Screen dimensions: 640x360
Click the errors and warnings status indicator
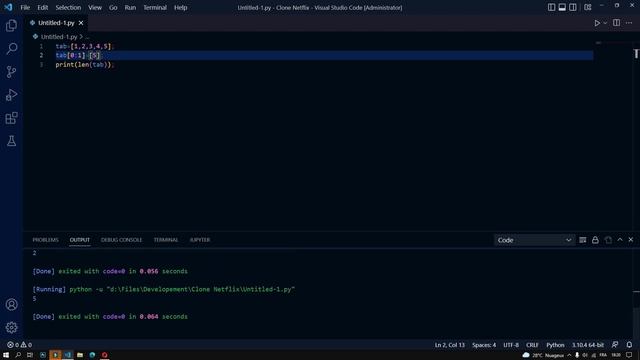point(19,345)
